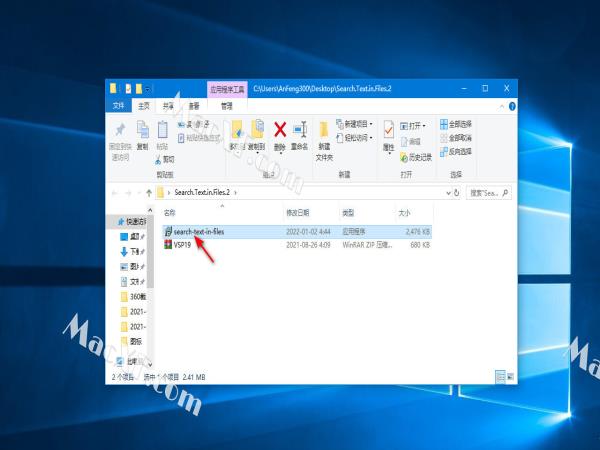Open the Copy to dropdown arrow

pyautogui.click(x=257, y=153)
